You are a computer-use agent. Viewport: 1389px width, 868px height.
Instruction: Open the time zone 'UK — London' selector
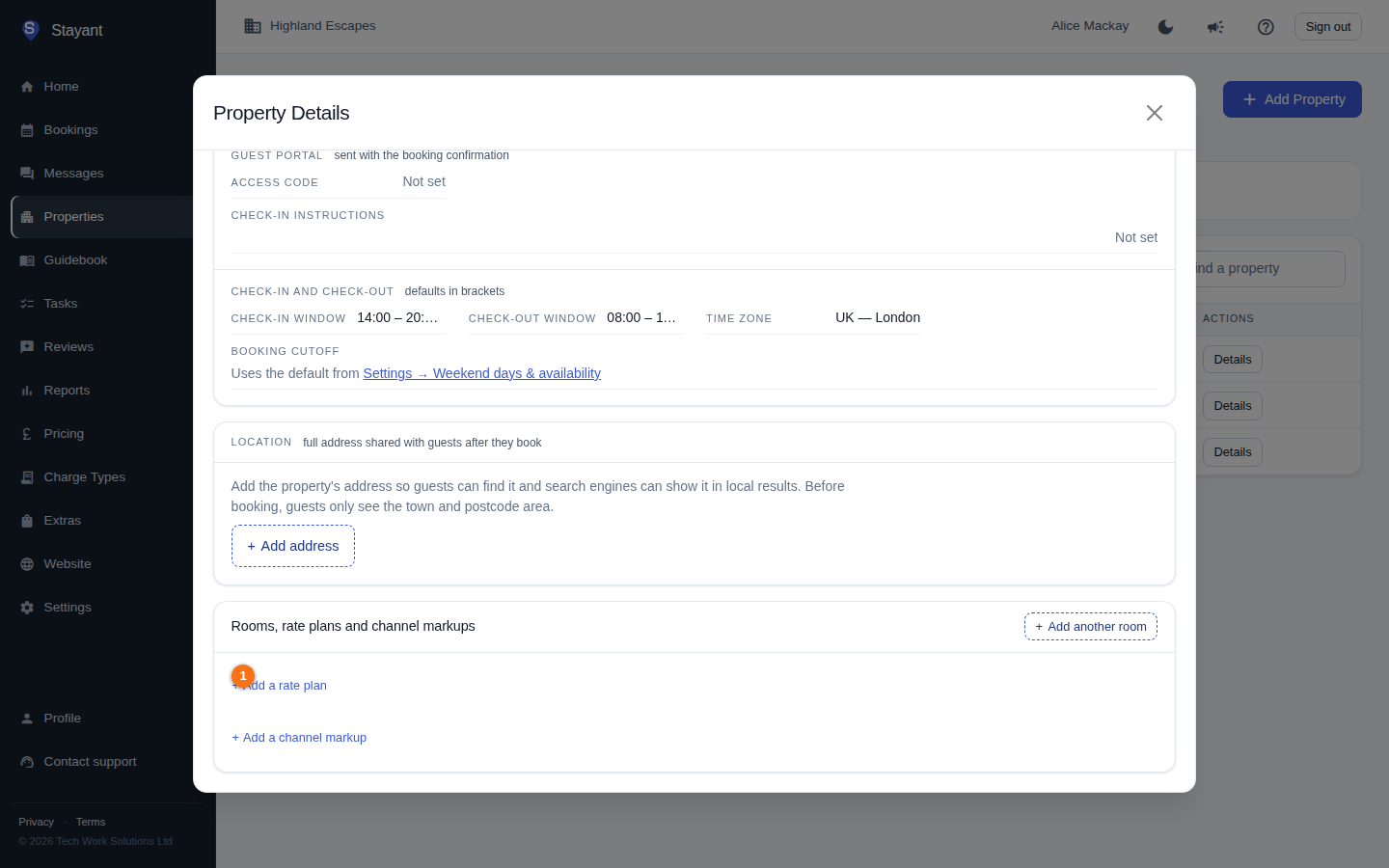tap(877, 317)
